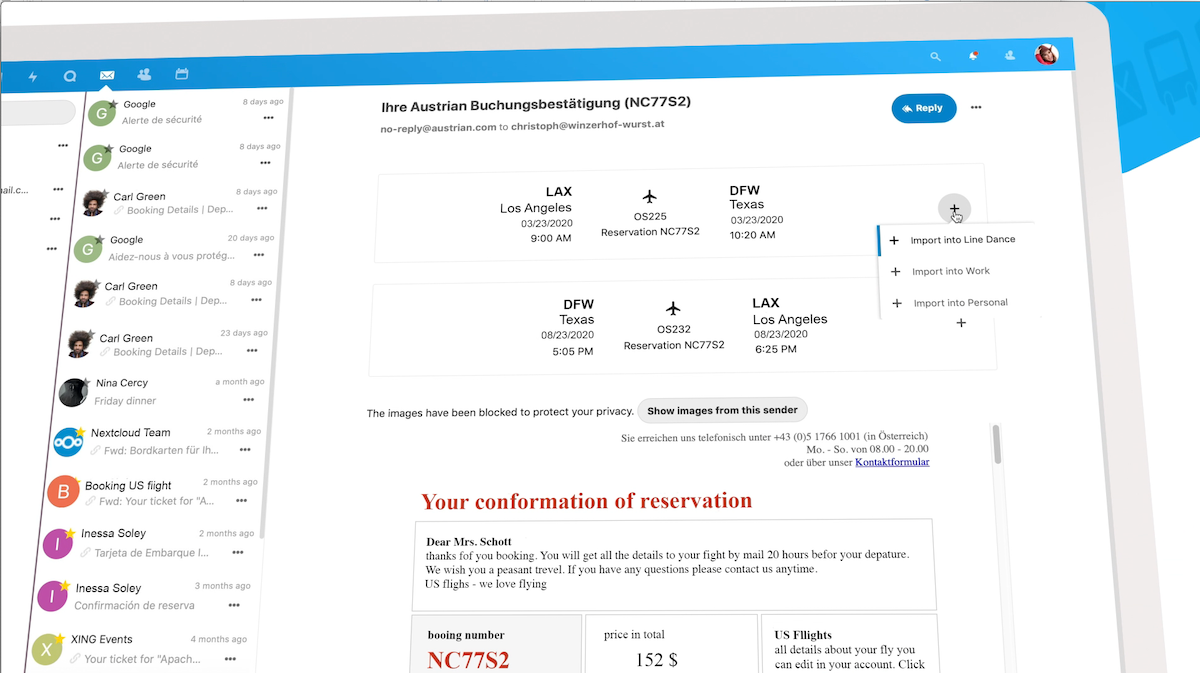Open actions menu for Inessa Soley 2 months ago
This screenshot has width=1200, height=673.
[x=237, y=551]
